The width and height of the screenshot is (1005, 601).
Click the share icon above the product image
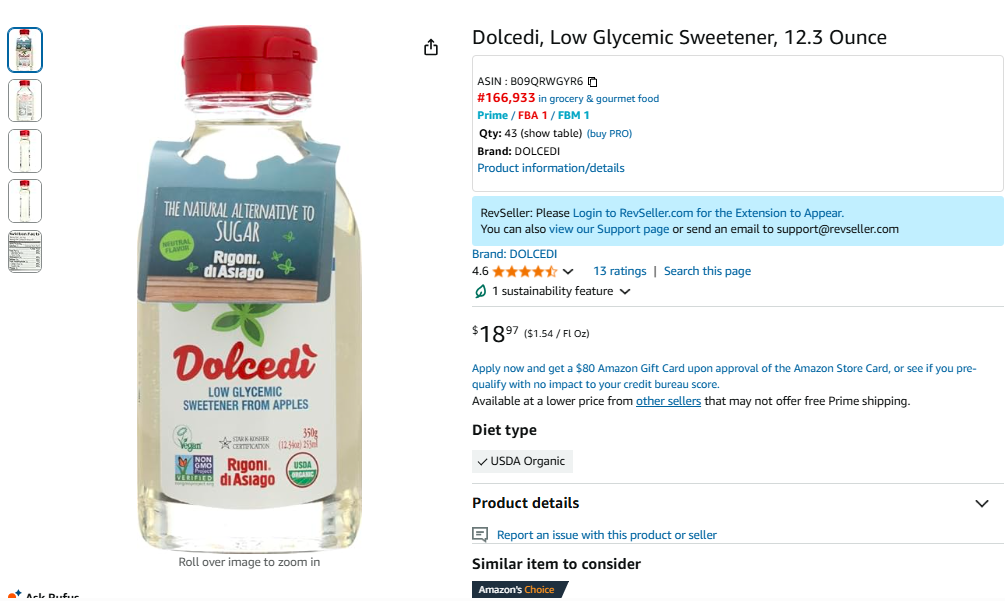[x=431, y=47]
